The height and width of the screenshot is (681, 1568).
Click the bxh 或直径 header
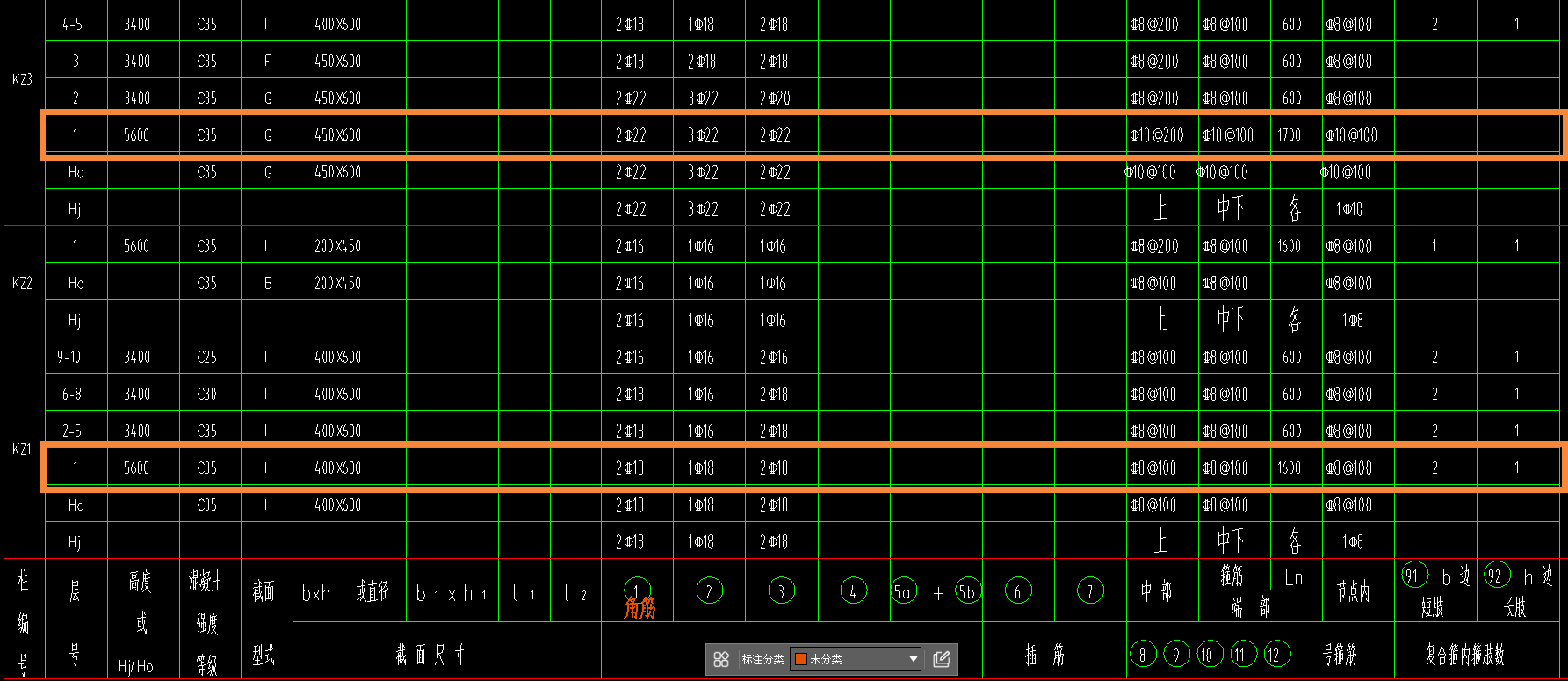(x=345, y=593)
